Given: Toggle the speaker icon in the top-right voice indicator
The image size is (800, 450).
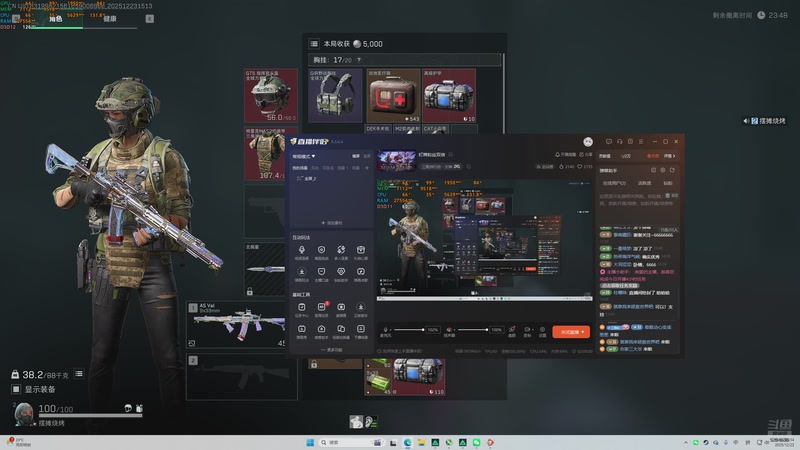Looking at the screenshot, I should (x=746, y=121).
